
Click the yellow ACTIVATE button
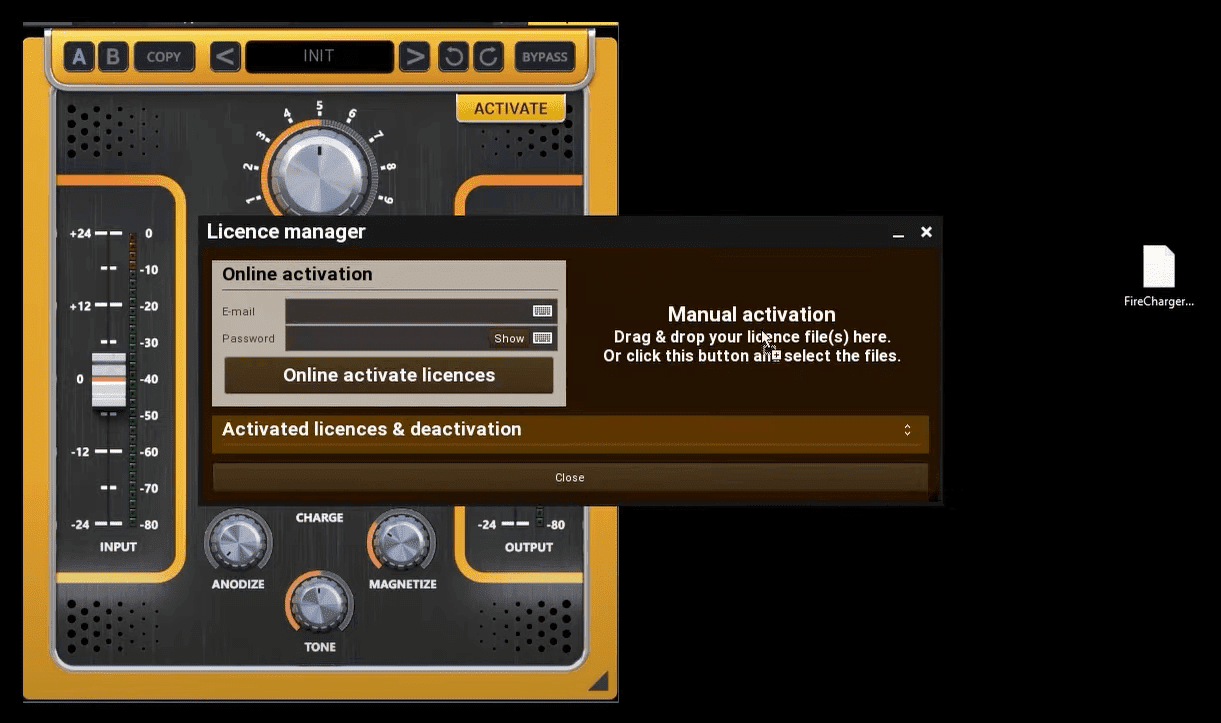[511, 108]
